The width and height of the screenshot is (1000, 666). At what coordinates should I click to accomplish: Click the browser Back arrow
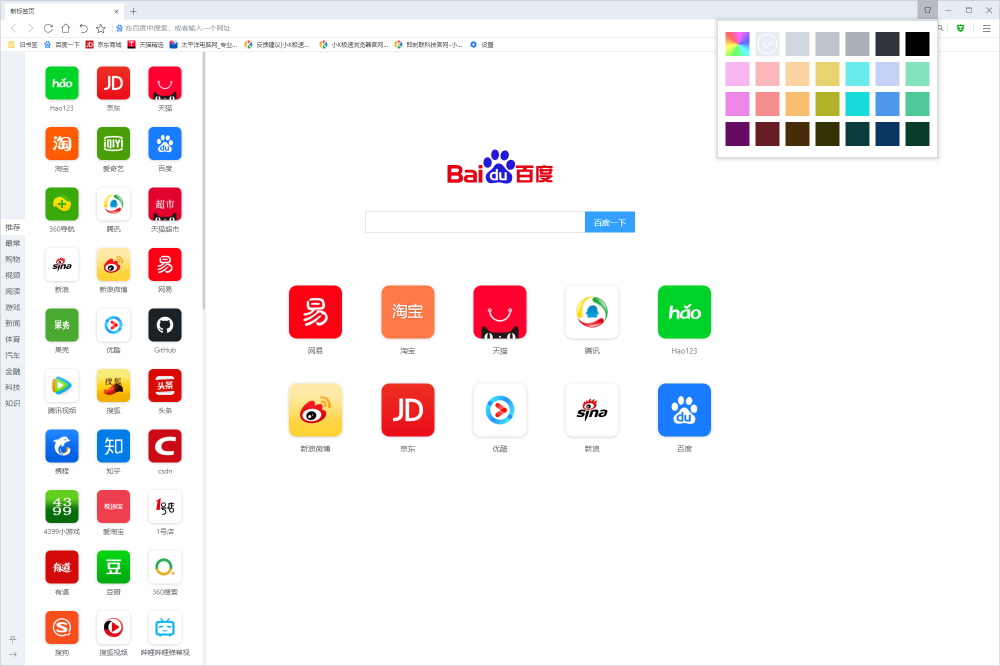(13, 28)
